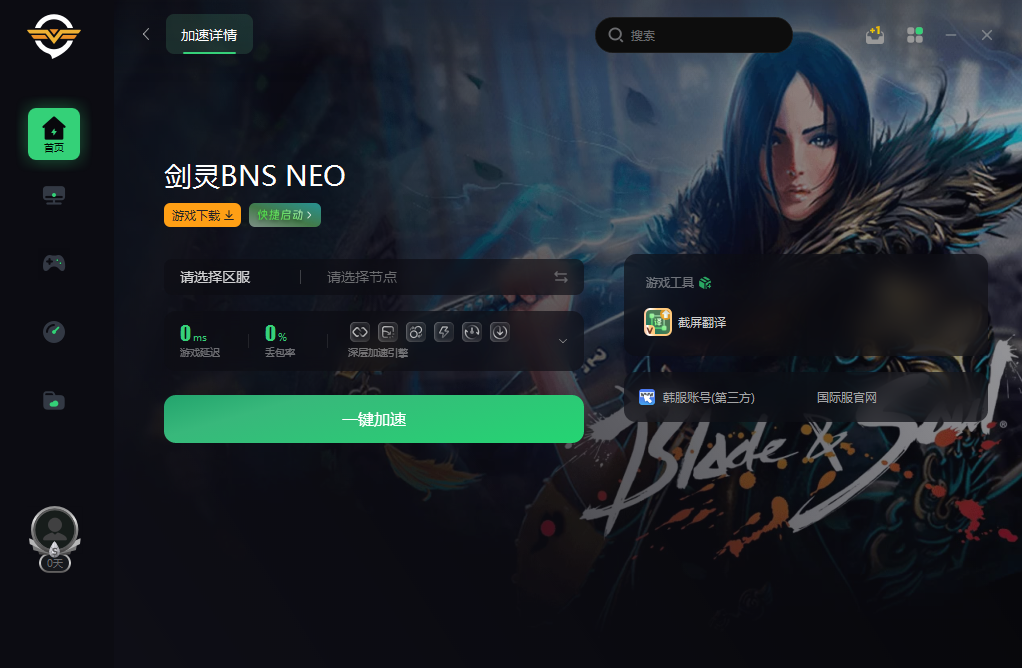Viewport: 1022px width, 668px height.
Task: Click the 游戏下载 download button
Action: tap(202, 215)
